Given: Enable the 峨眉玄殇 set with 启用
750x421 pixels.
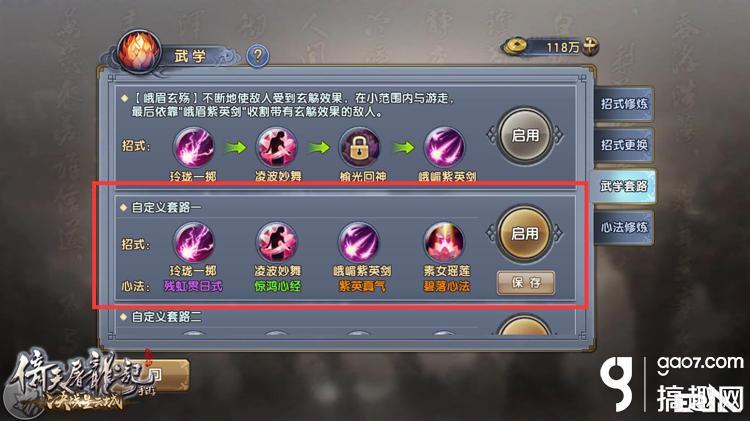Looking at the screenshot, I should (x=525, y=135).
